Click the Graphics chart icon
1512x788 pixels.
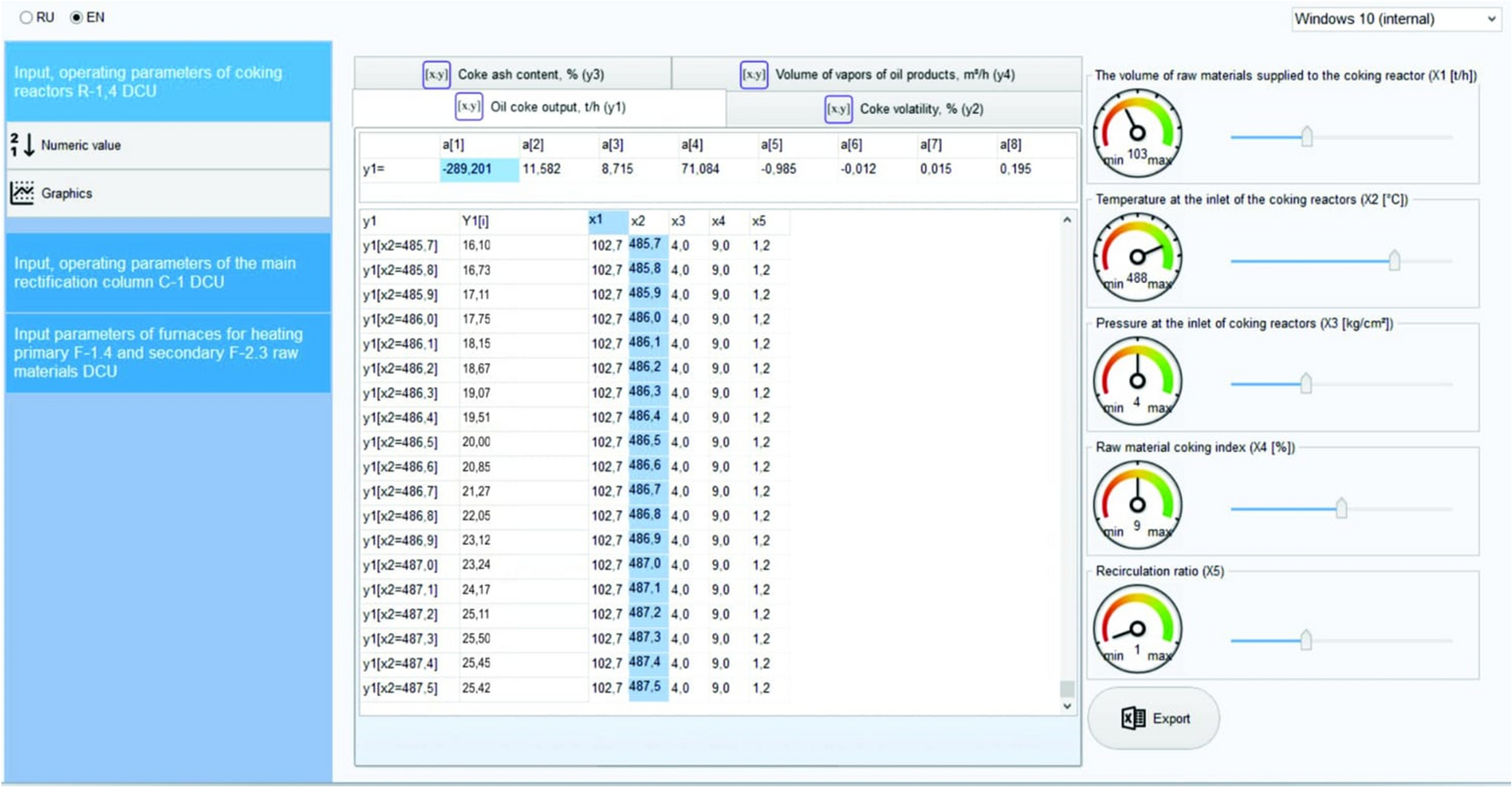pyautogui.click(x=22, y=194)
